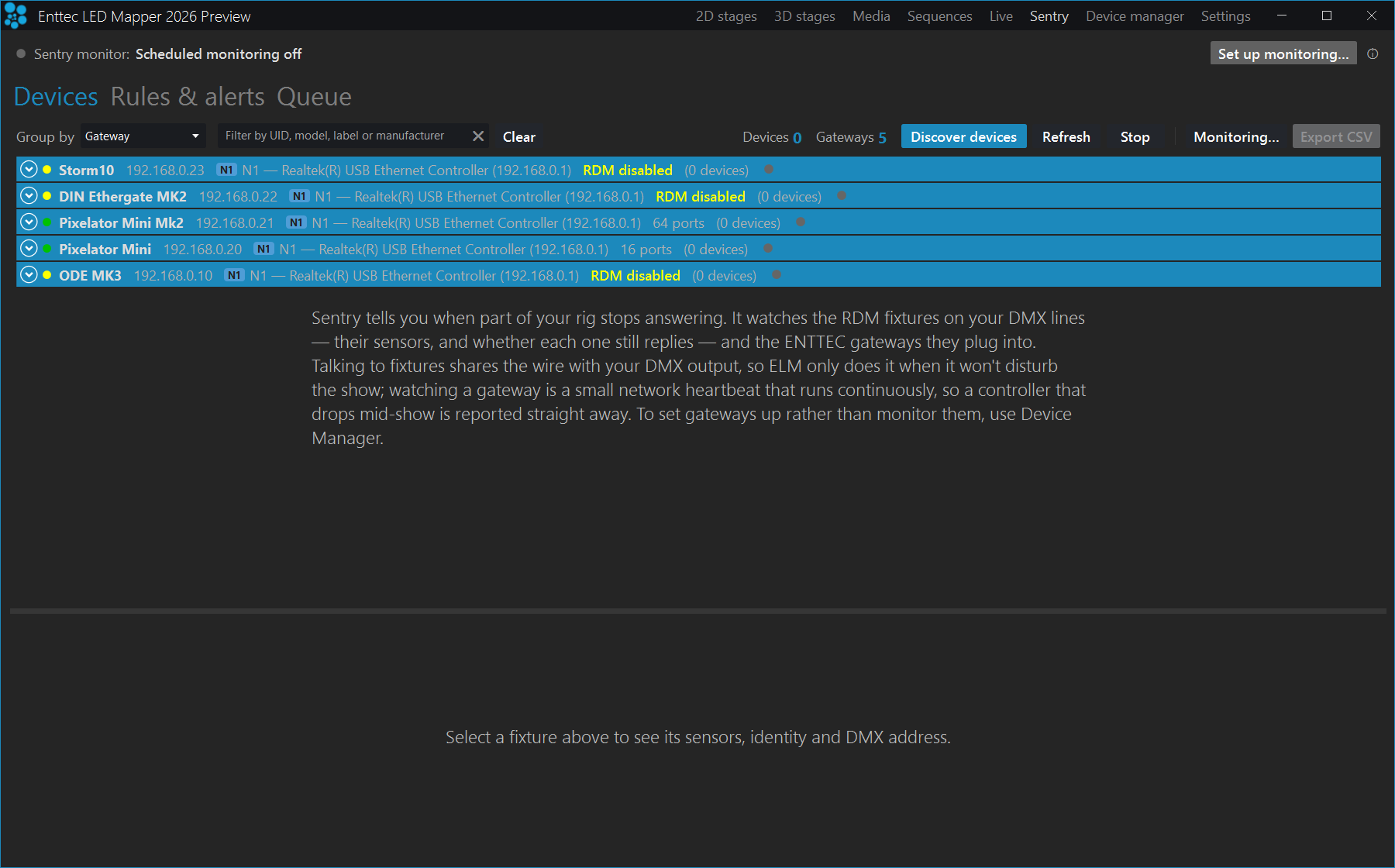The height and width of the screenshot is (868, 1395).
Task: Open the Sequences section
Action: pyautogui.click(x=939, y=16)
